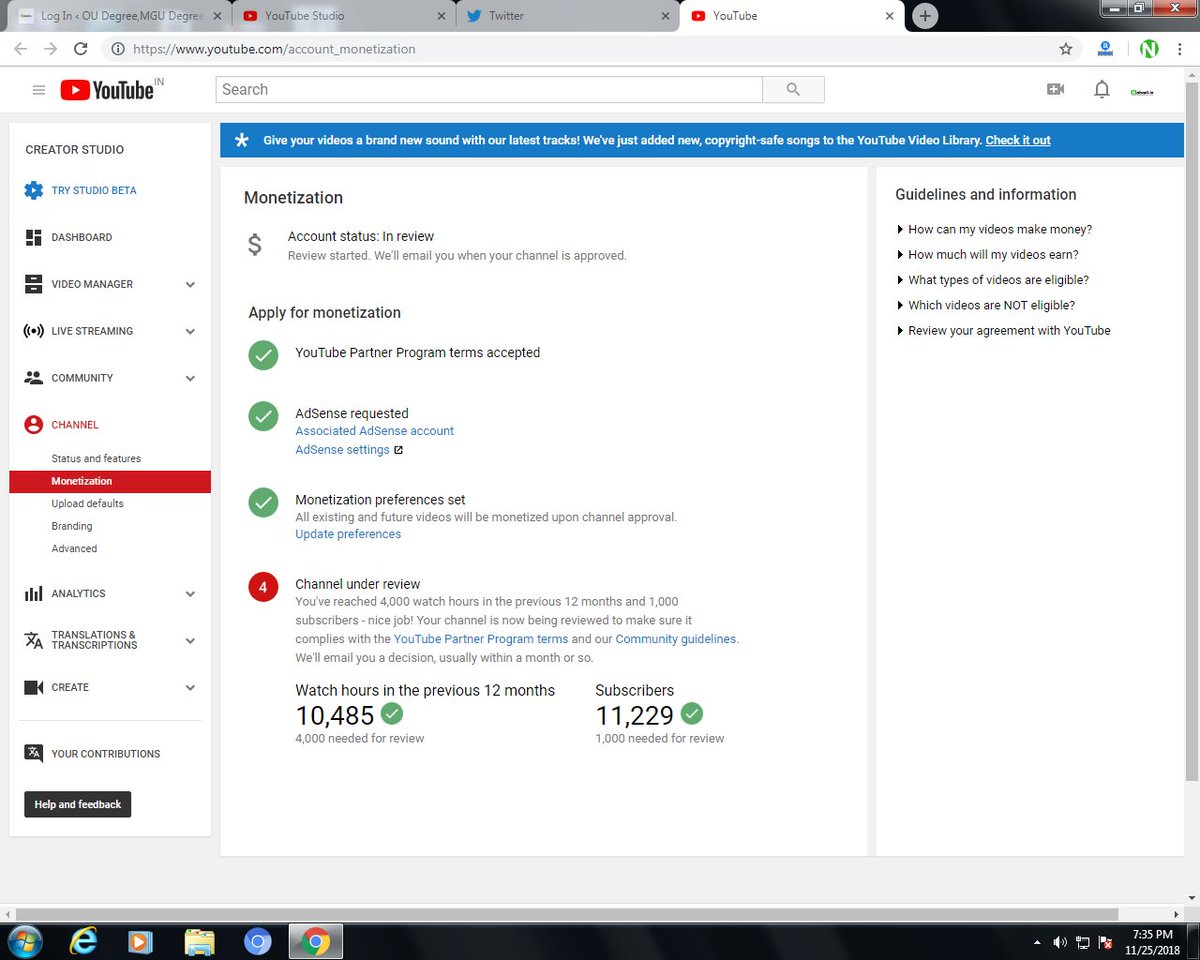
Task: Click the Translations & Transcriptions icon
Action: tap(33, 640)
